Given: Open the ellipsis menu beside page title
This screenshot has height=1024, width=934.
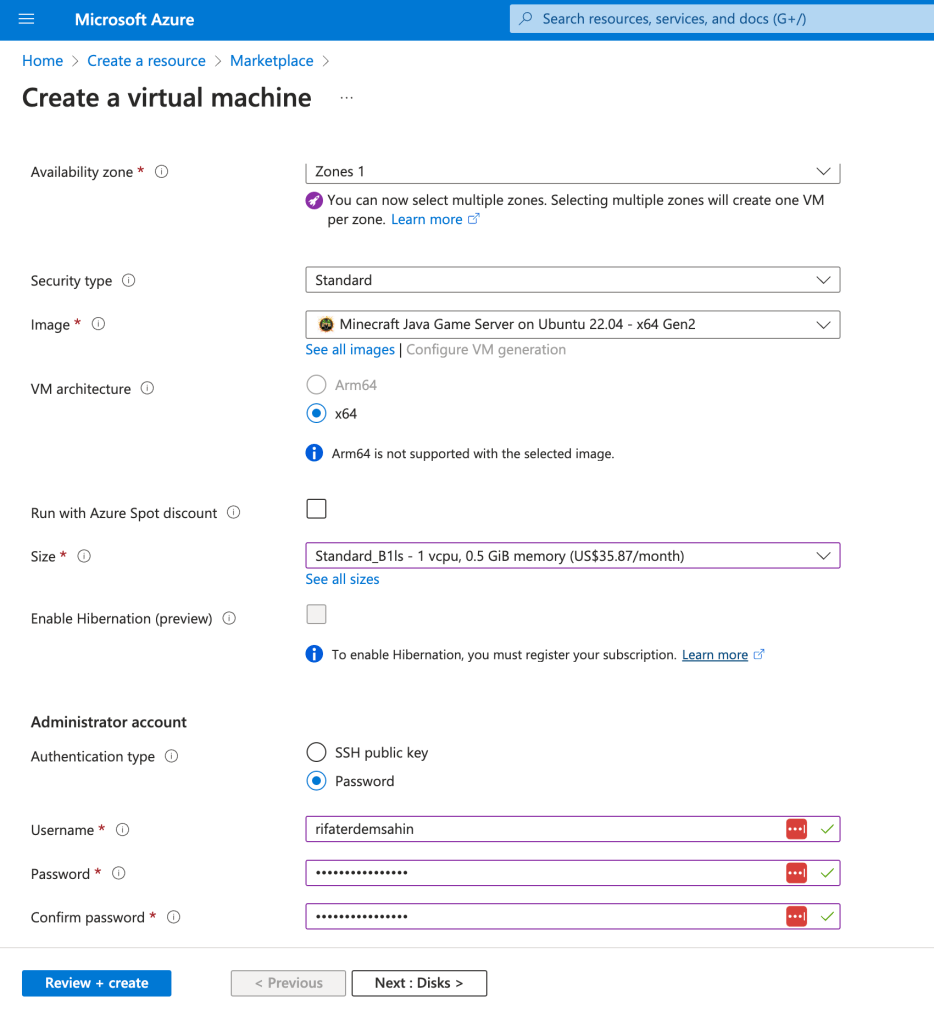Looking at the screenshot, I should 347,98.
